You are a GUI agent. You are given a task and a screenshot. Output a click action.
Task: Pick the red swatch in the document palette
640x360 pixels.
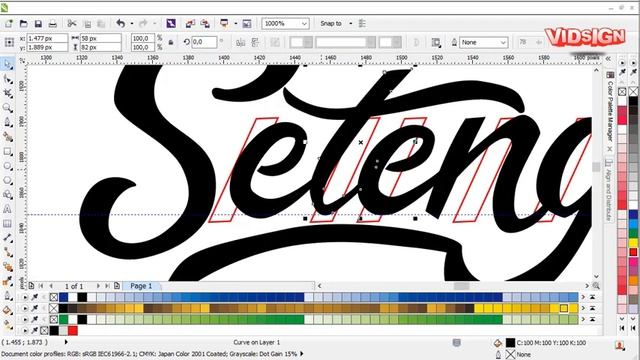73,330
